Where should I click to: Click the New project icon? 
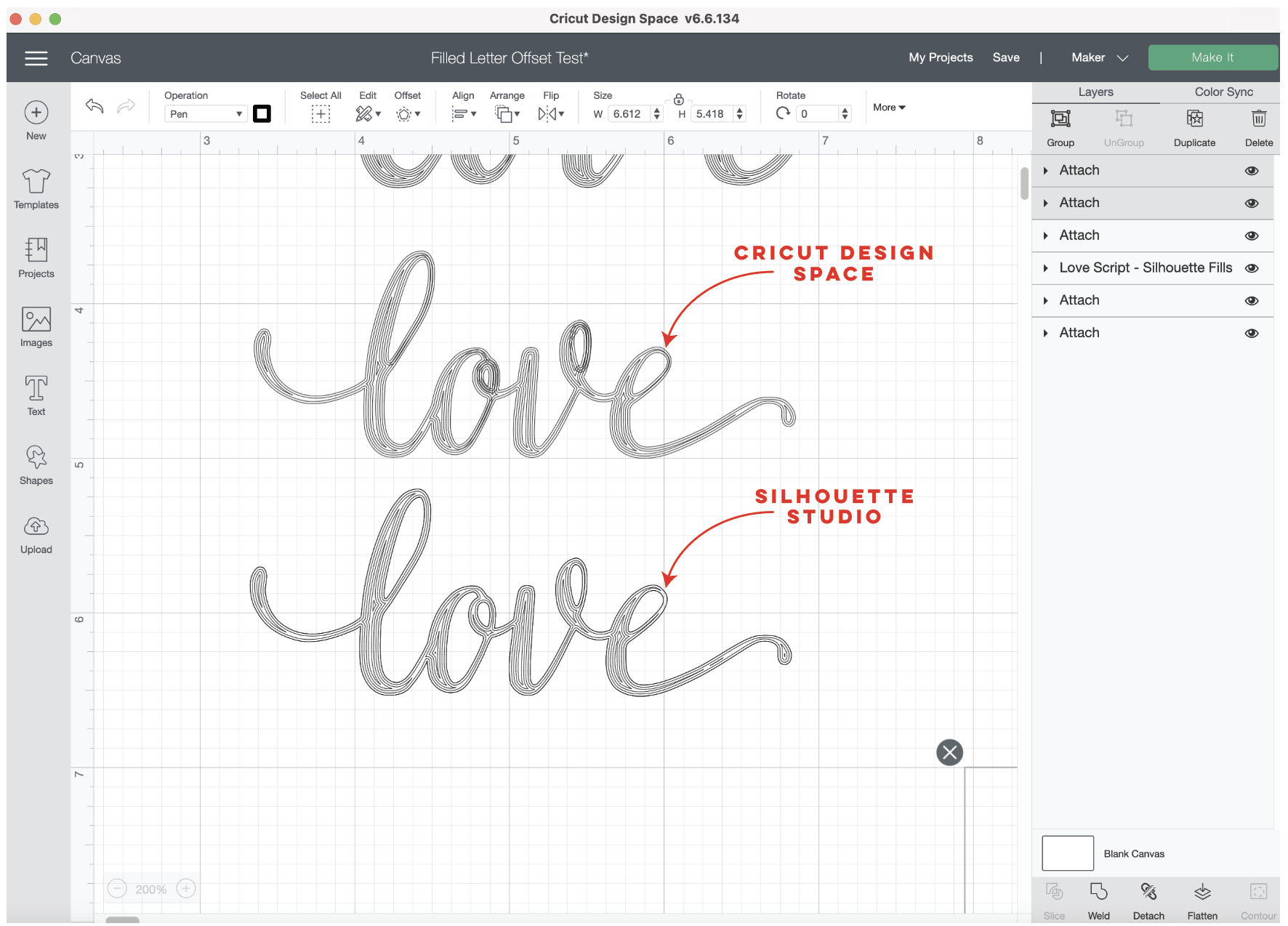pyautogui.click(x=36, y=113)
